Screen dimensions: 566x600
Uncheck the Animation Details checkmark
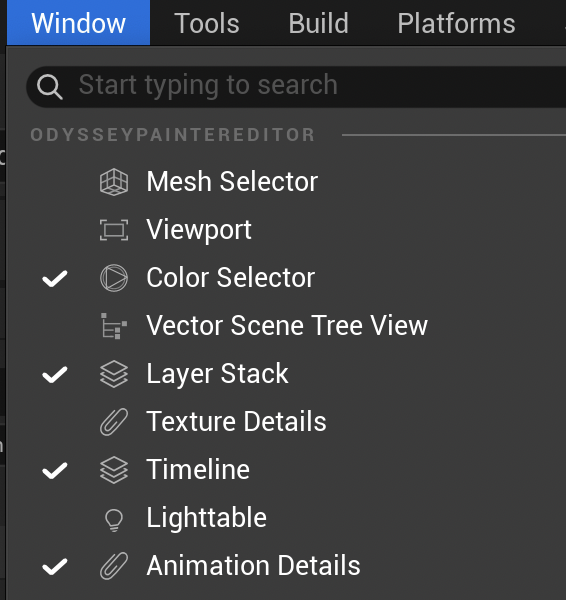click(x=55, y=567)
